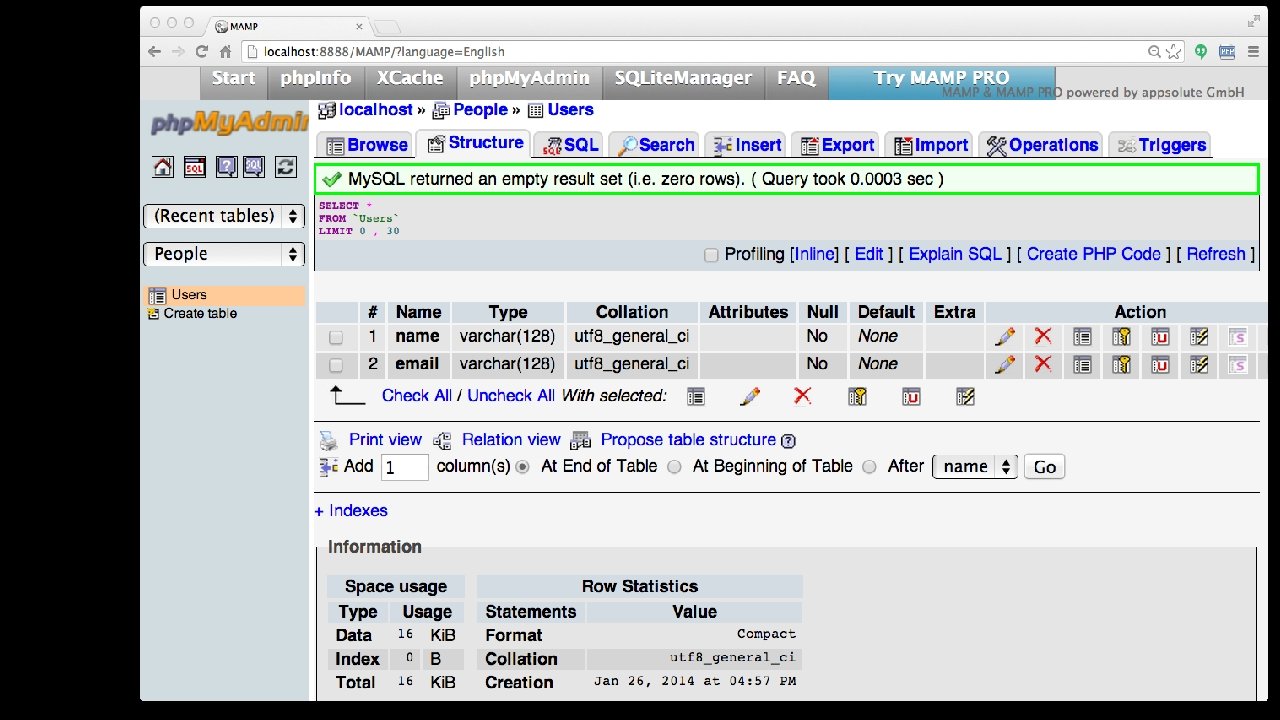This screenshot has height=720, width=1280.
Task: Click With selected unique icon
Action: tap(911, 397)
